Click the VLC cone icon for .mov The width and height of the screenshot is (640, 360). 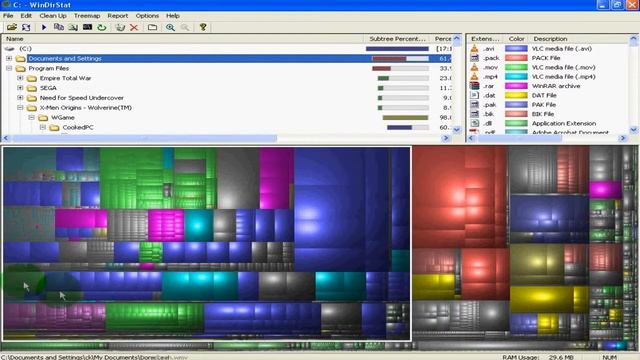click(x=474, y=67)
